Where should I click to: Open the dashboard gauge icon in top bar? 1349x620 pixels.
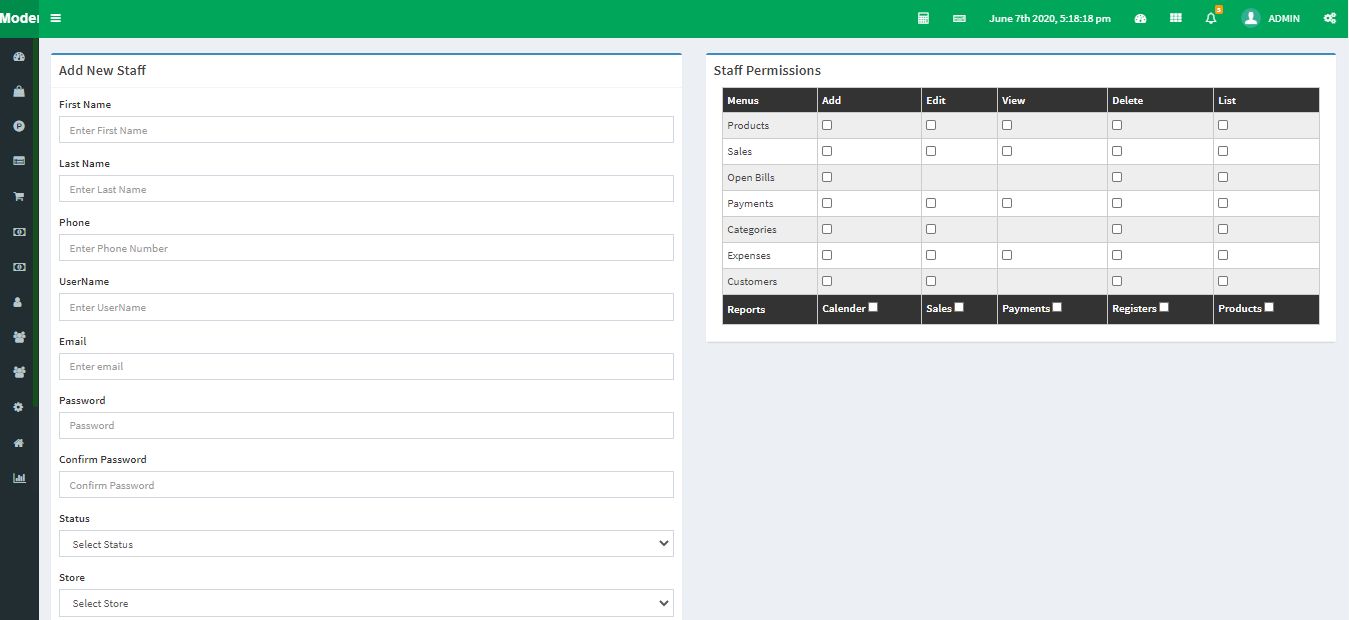coord(1140,18)
